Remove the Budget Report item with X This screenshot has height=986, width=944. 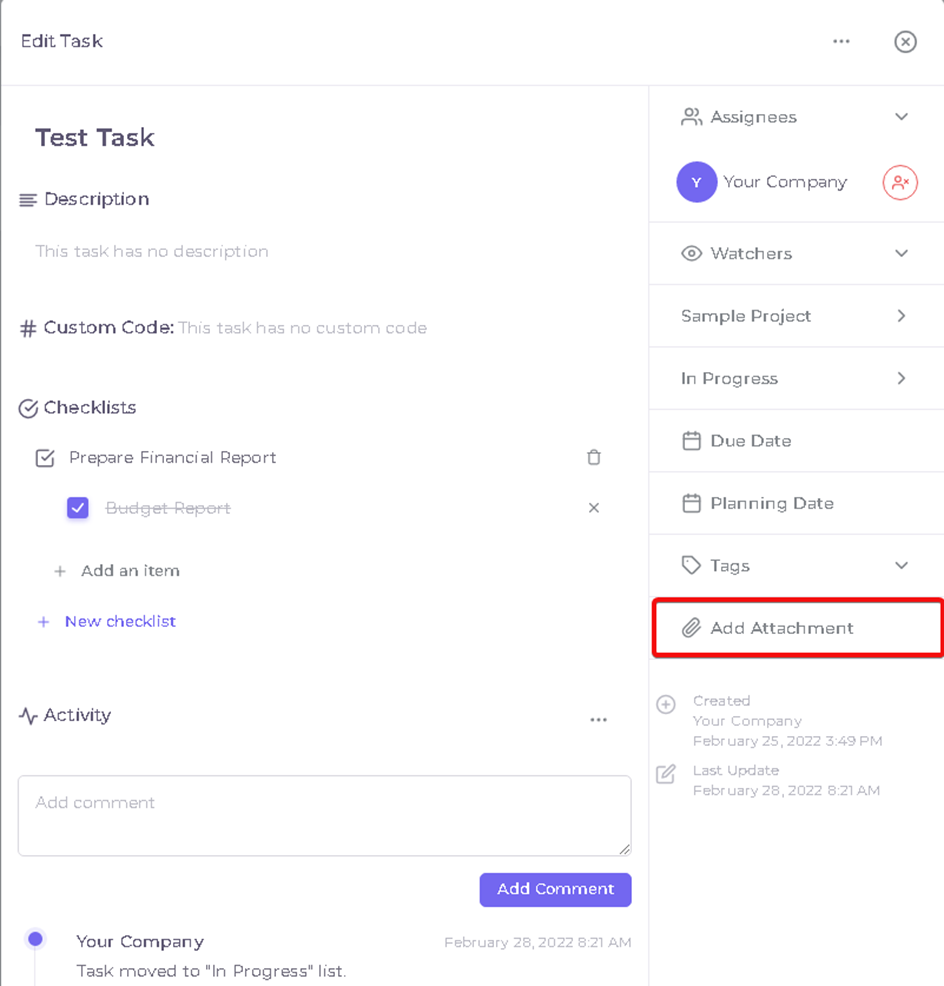(594, 507)
